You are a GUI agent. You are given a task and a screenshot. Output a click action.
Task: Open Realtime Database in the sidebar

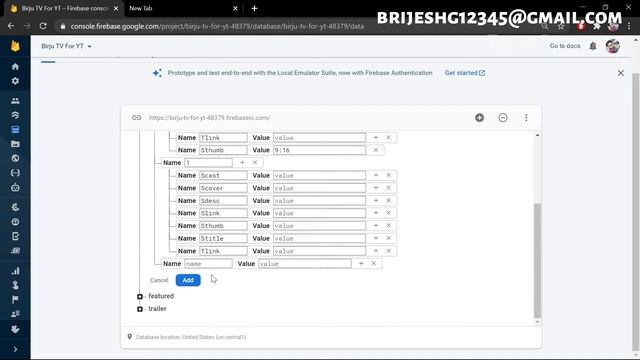[15, 130]
